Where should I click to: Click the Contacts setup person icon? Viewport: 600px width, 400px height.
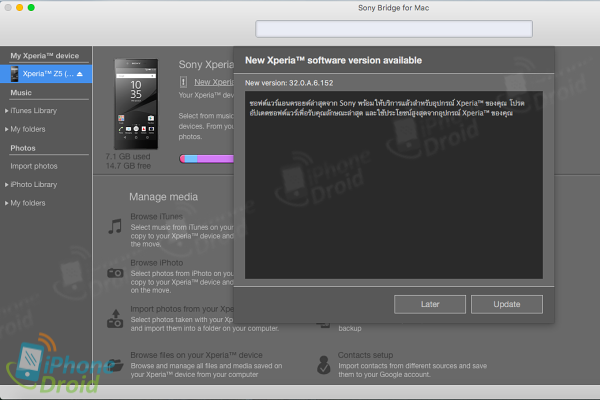(x=324, y=365)
